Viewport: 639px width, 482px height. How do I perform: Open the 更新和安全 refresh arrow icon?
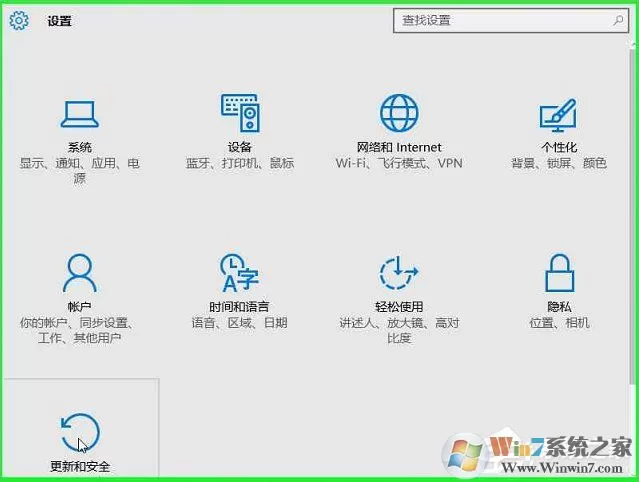click(x=80, y=433)
